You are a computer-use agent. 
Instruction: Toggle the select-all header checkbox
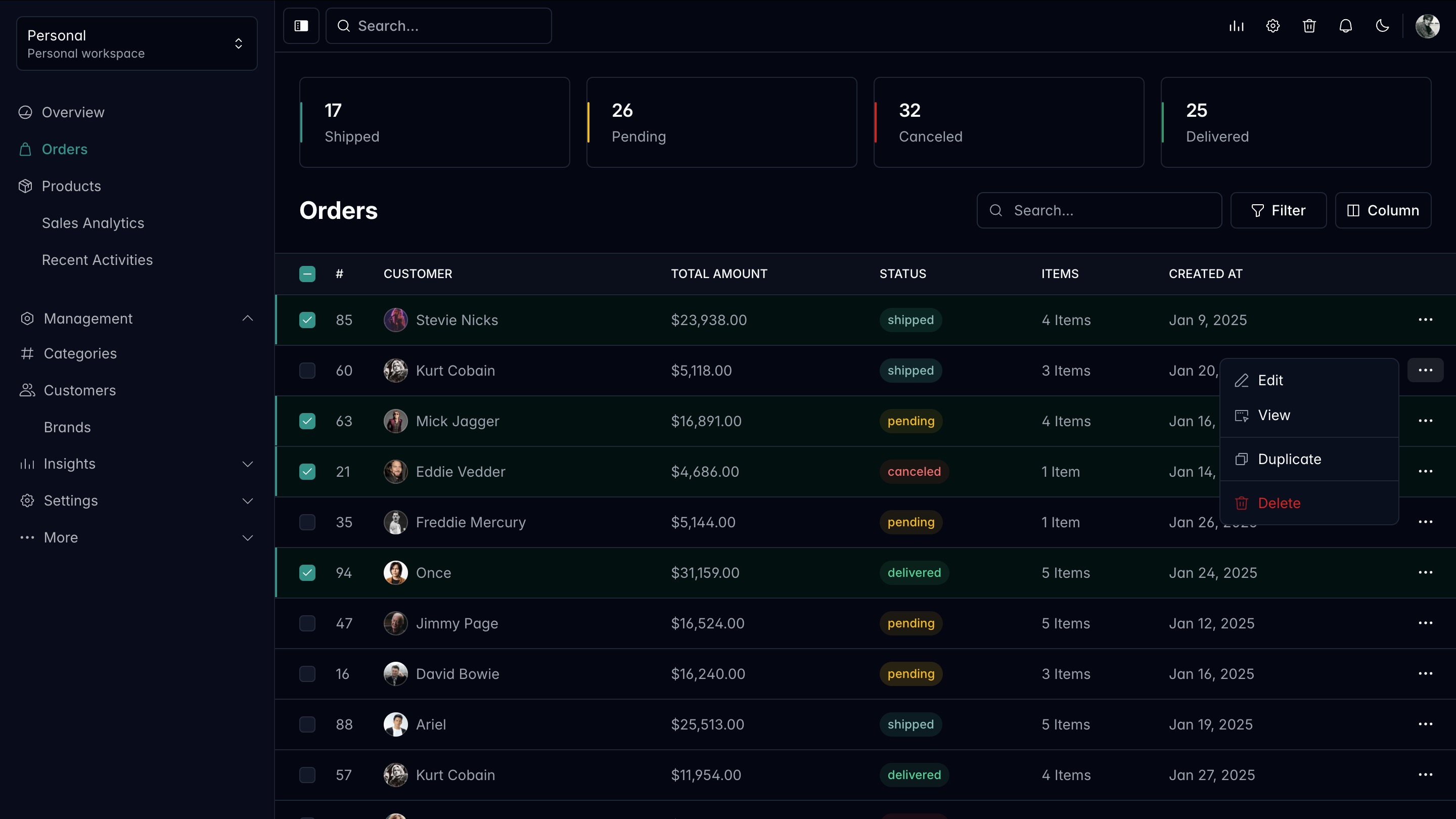pyautogui.click(x=307, y=274)
